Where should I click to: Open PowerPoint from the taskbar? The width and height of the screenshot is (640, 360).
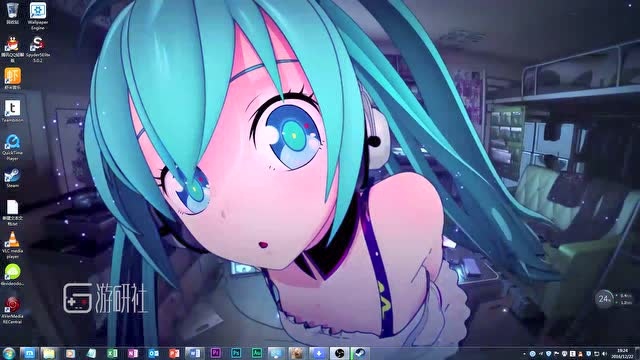coord(174,353)
